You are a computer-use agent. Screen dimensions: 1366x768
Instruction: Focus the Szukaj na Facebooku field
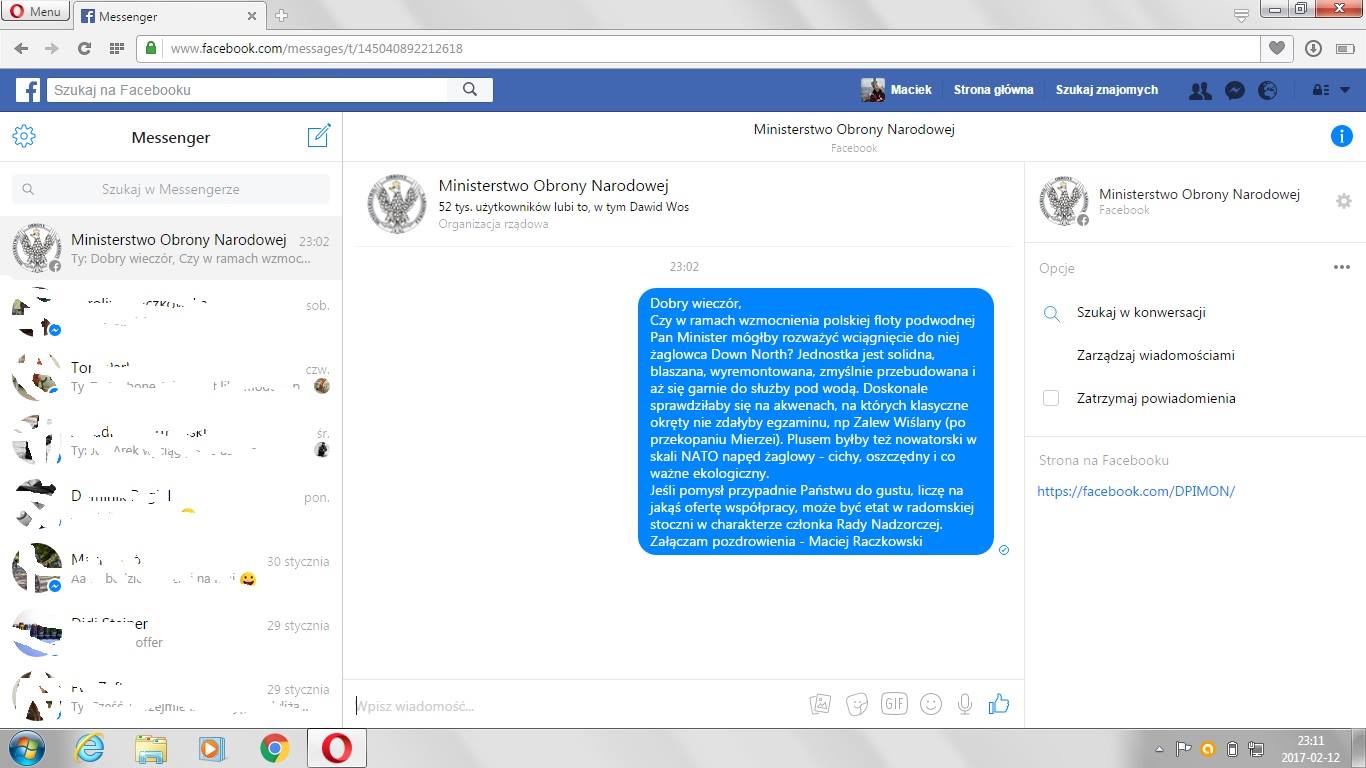[247, 90]
